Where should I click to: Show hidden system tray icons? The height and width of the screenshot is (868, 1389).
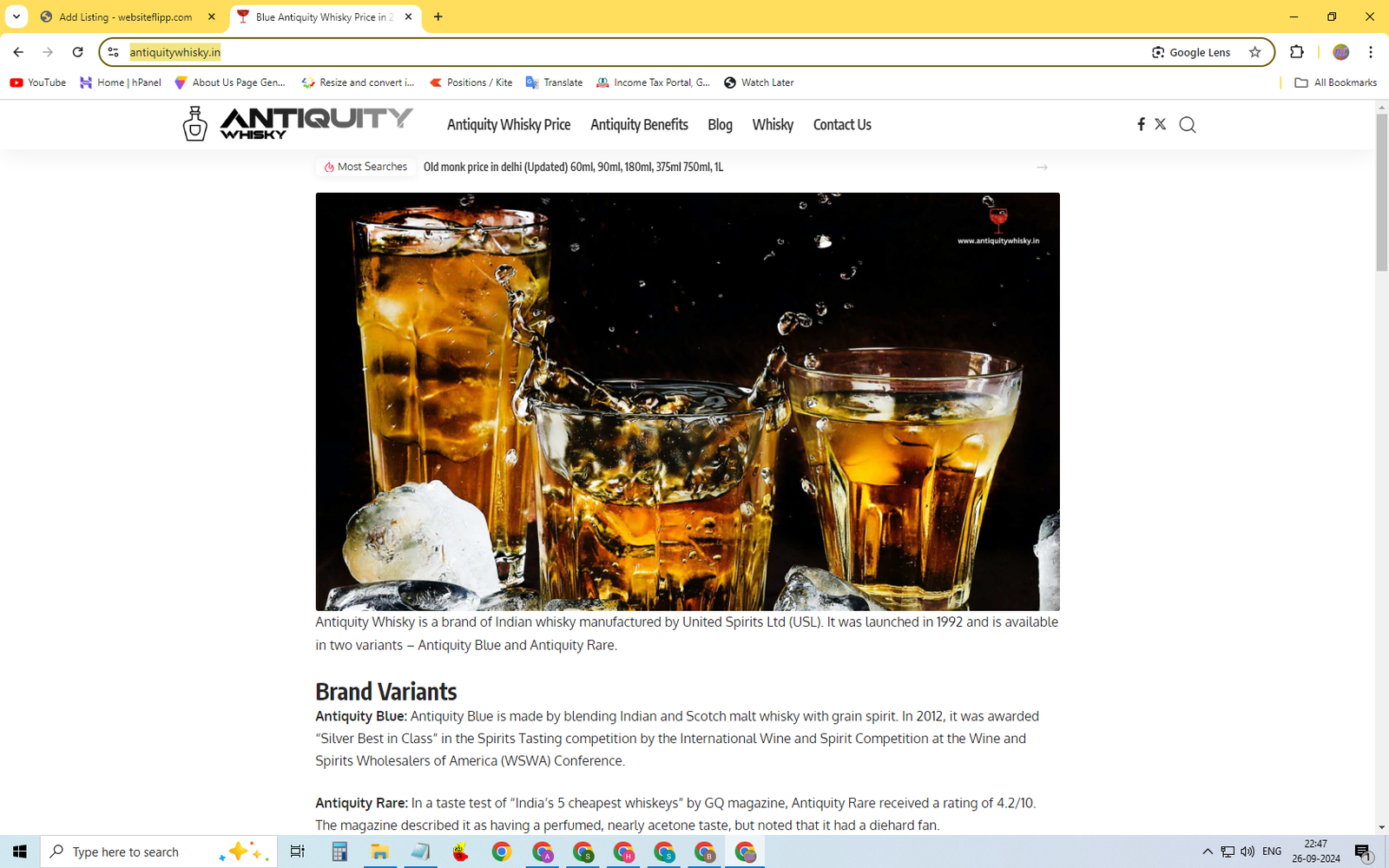[x=1207, y=852]
